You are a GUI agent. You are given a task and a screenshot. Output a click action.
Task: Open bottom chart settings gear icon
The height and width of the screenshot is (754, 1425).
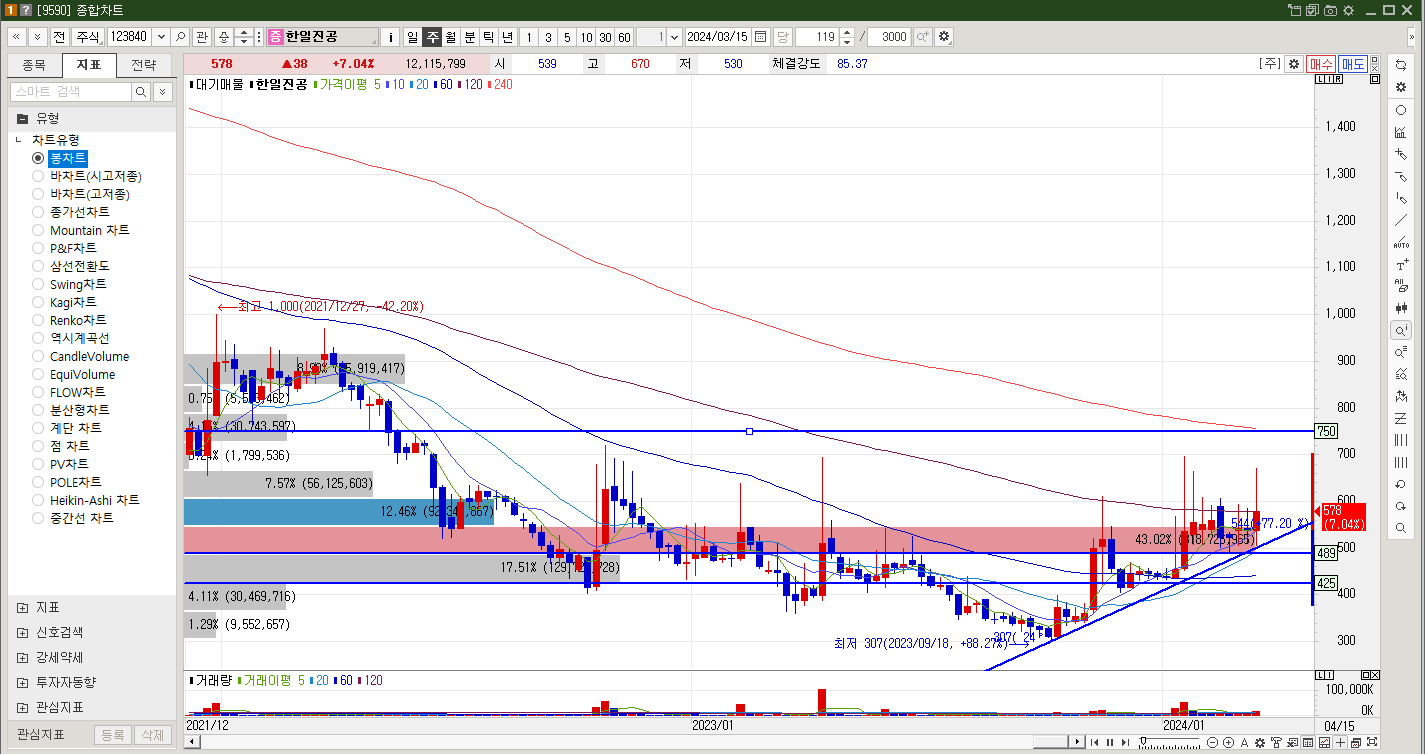1260,742
